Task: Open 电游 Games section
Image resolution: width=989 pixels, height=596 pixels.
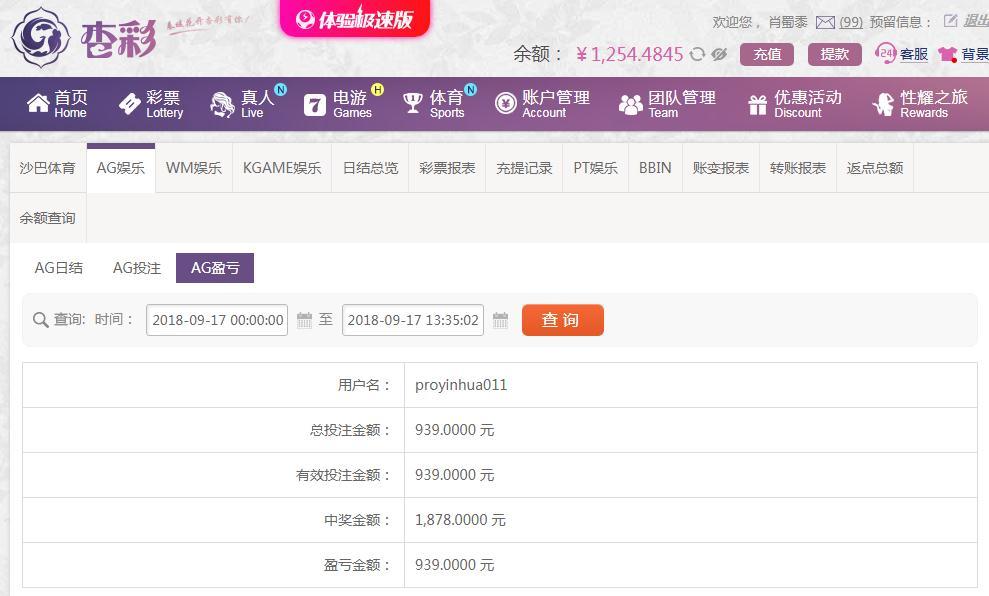Action: click(x=339, y=104)
